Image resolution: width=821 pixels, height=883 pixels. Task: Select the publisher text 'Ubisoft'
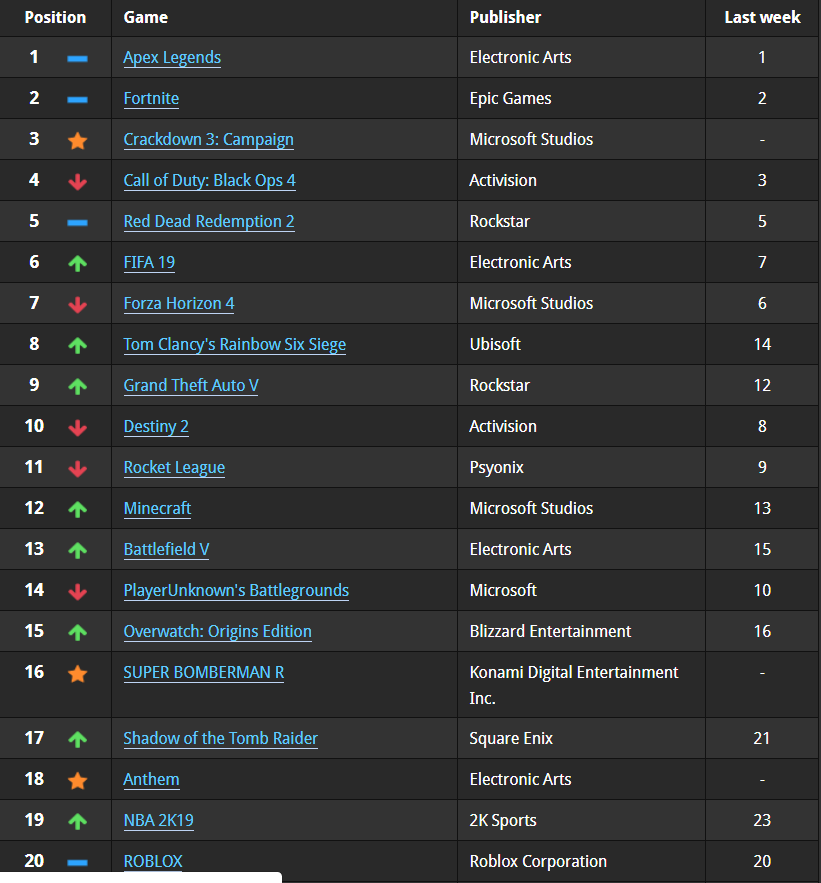point(495,345)
